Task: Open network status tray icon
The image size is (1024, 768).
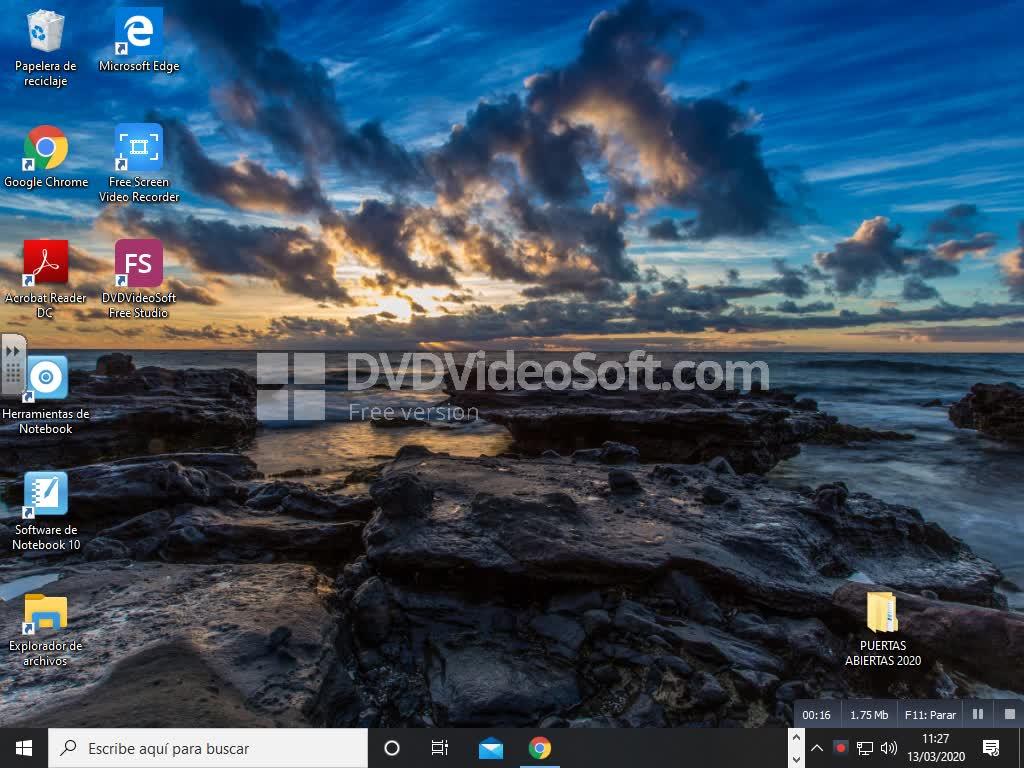Action: pos(865,748)
